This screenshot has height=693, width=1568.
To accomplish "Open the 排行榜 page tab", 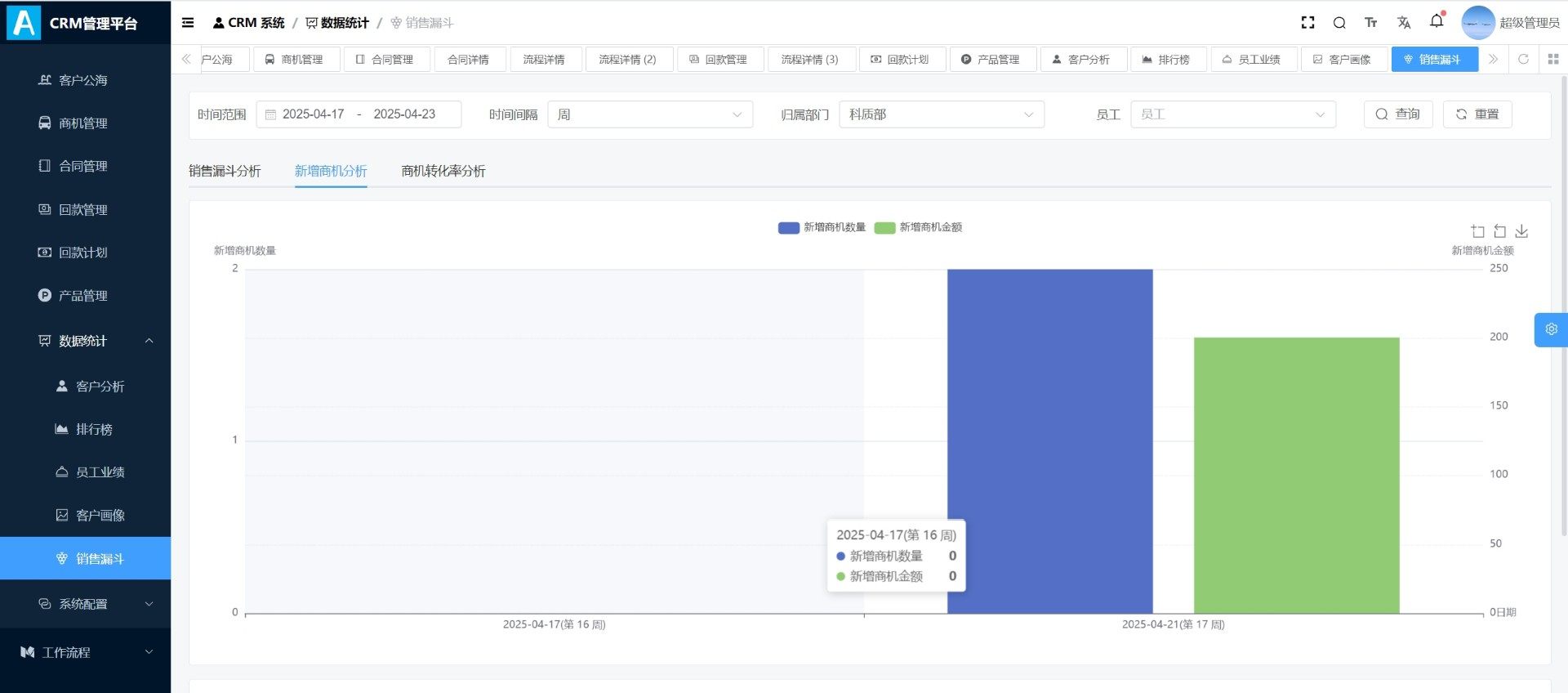I will 1168,60.
